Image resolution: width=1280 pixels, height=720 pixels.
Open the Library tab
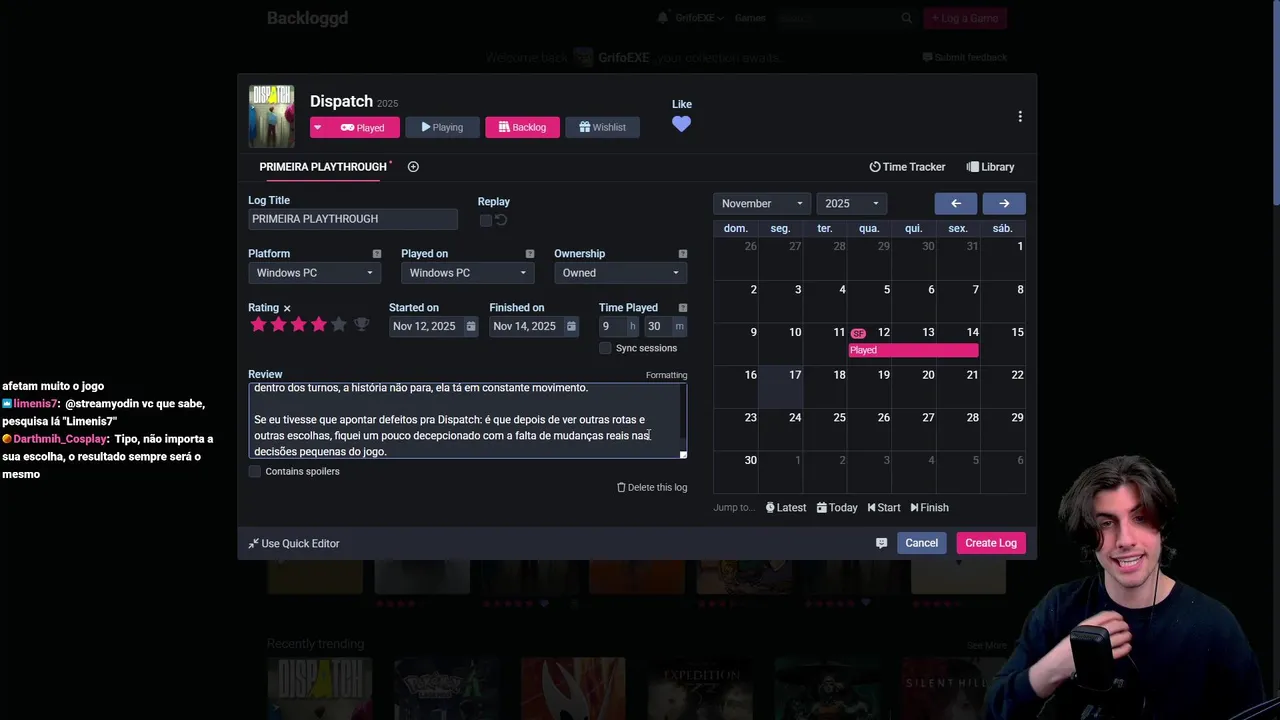(990, 167)
